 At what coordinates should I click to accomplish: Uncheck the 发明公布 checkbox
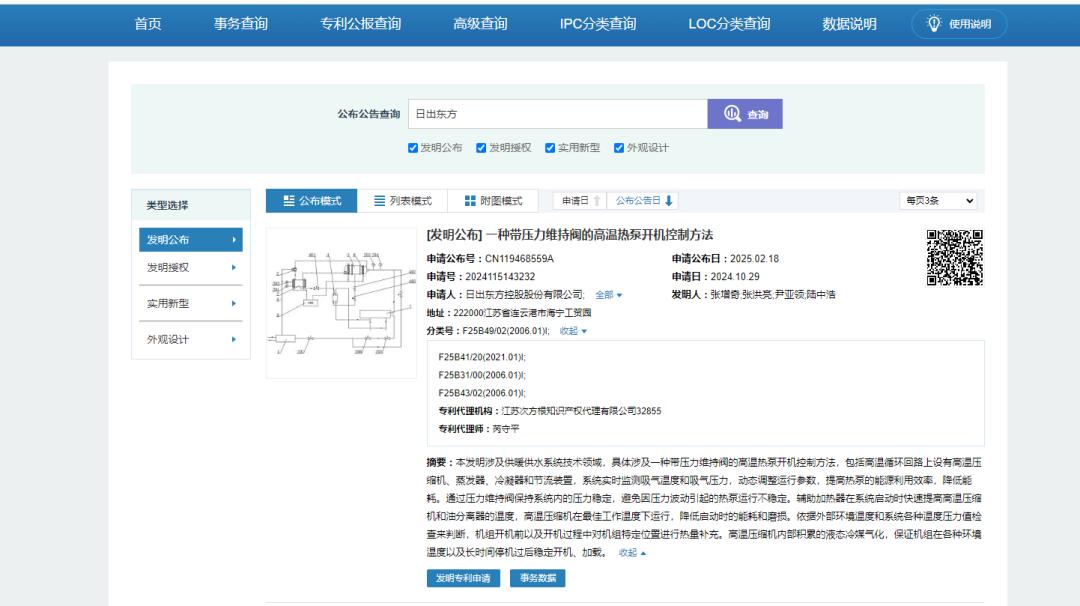coord(413,148)
